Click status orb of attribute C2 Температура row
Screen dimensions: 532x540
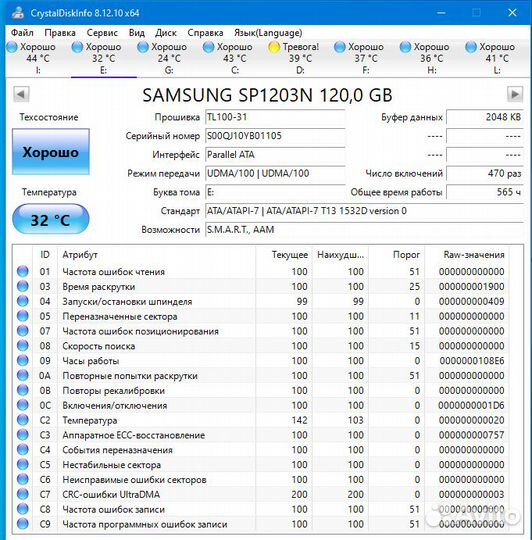point(23,420)
